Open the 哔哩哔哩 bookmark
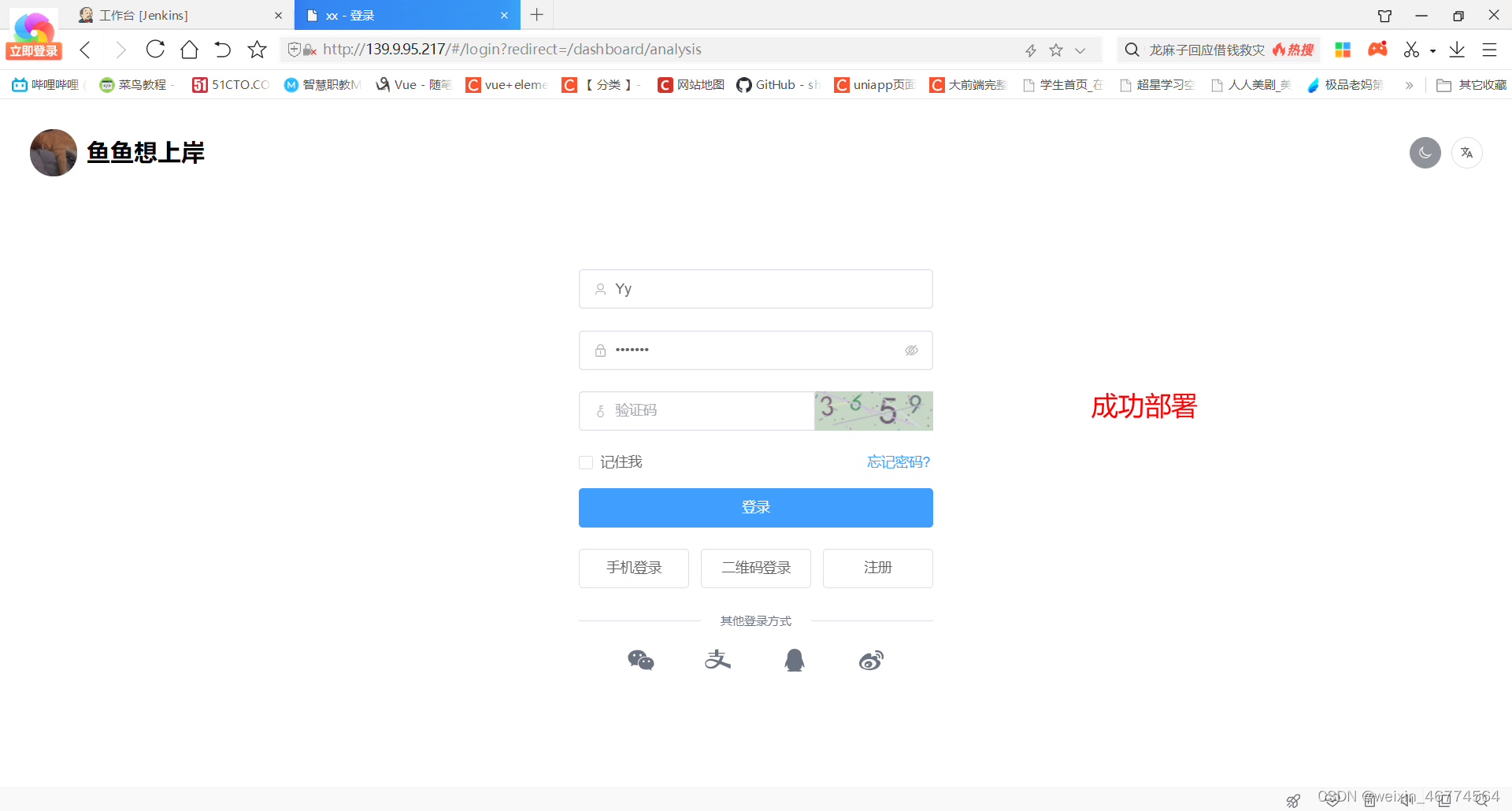Screen dimensions: 1512x811 [x=47, y=84]
